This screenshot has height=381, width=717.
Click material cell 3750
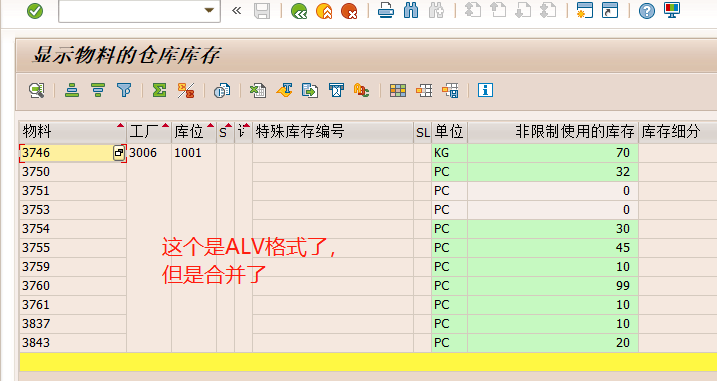(73, 172)
